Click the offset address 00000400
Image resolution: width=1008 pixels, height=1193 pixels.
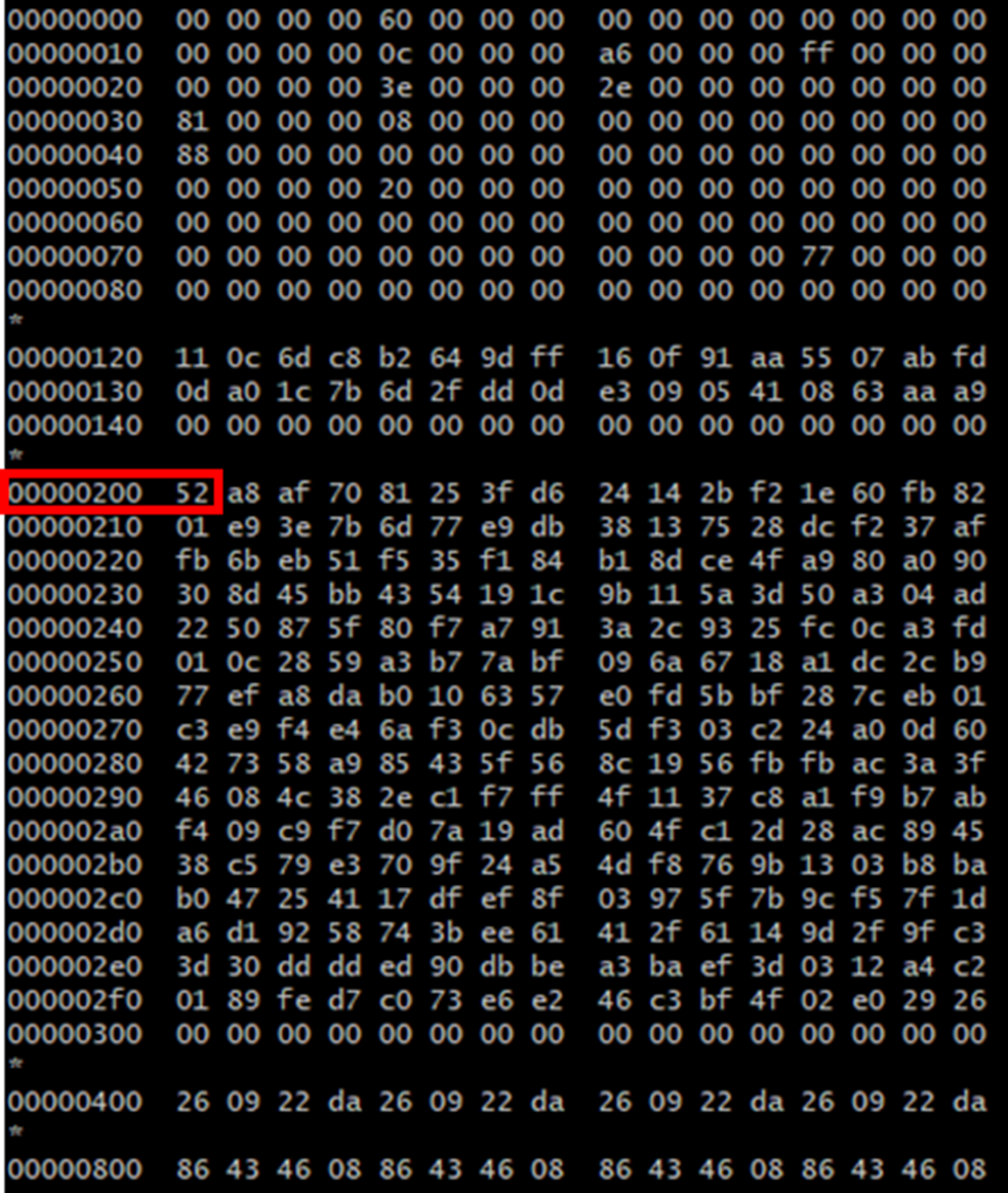tap(75, 1100)
